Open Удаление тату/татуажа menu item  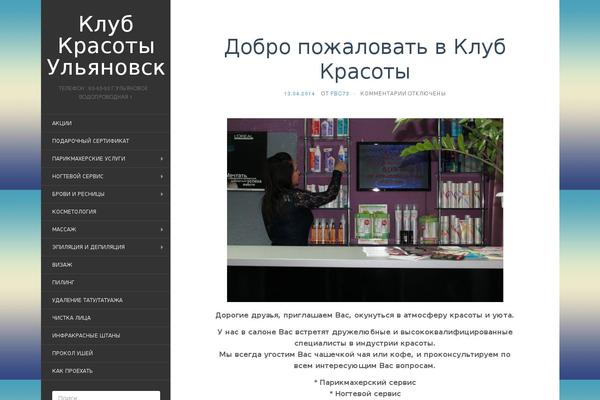point(106,300)
